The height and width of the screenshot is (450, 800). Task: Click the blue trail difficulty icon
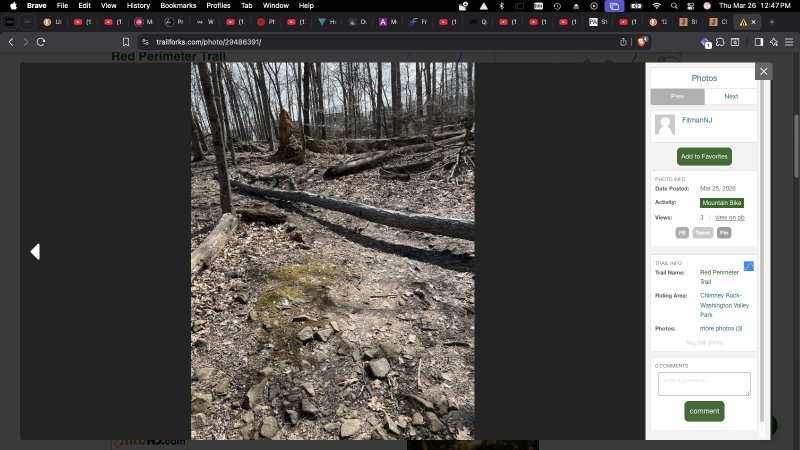tap(748, 266)
